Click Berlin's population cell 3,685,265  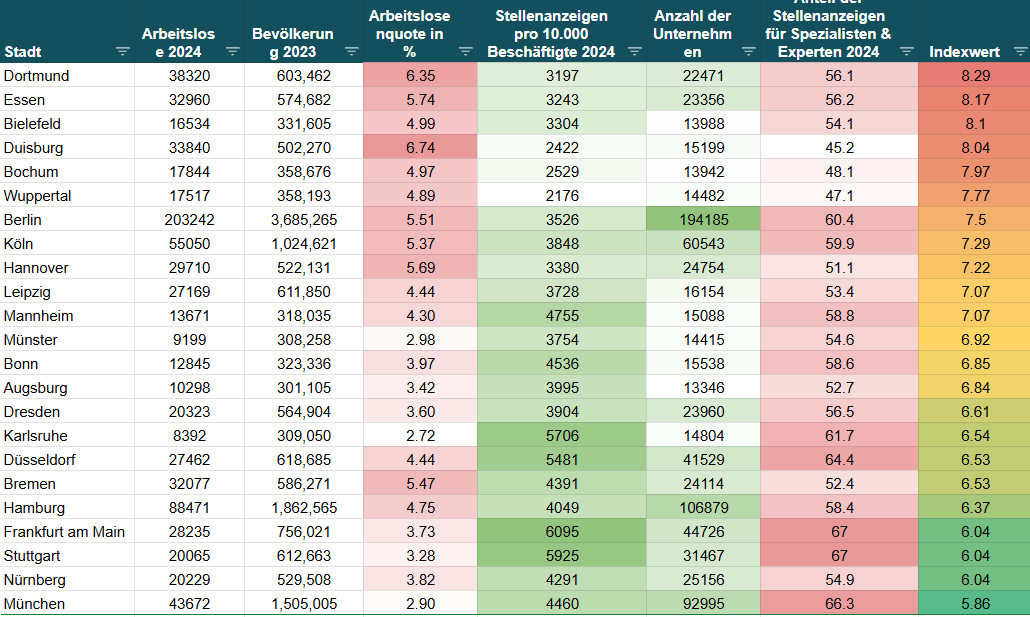coord(303,219)
